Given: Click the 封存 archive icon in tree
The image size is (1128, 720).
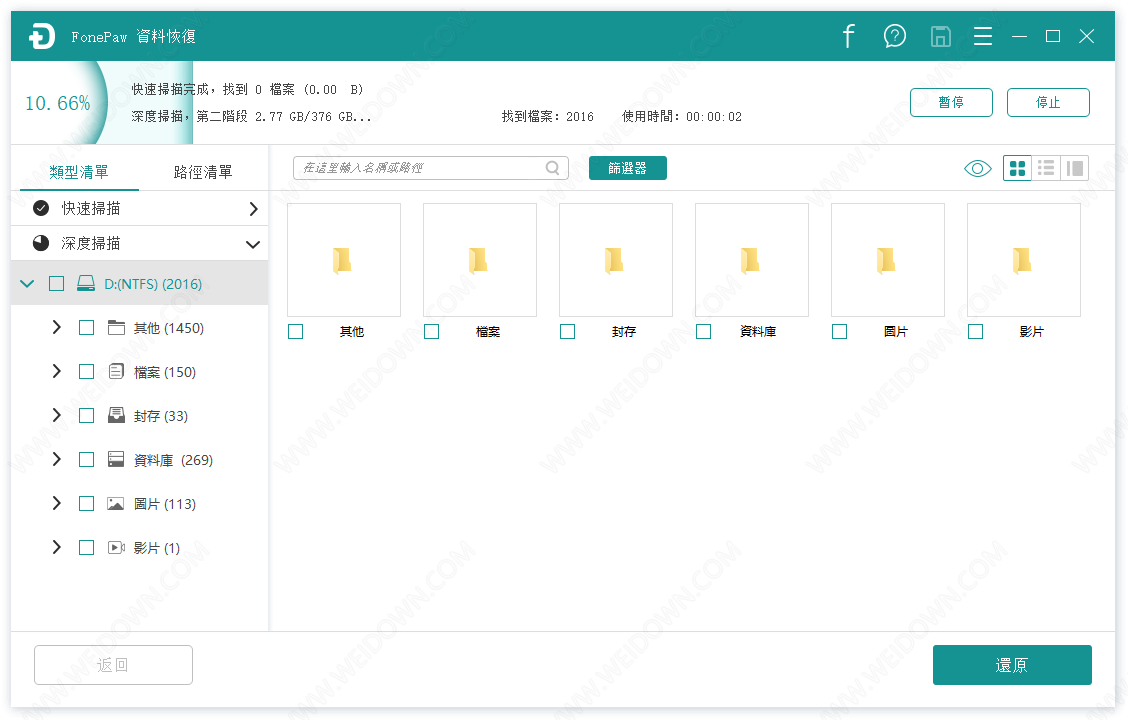Looking at the screenshot, I should click(x=116, y=416).
